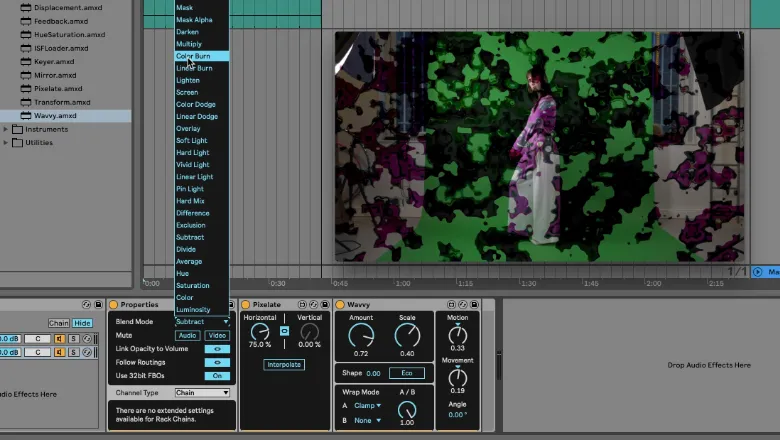Click the Instruments folder icon

point(17,129)
